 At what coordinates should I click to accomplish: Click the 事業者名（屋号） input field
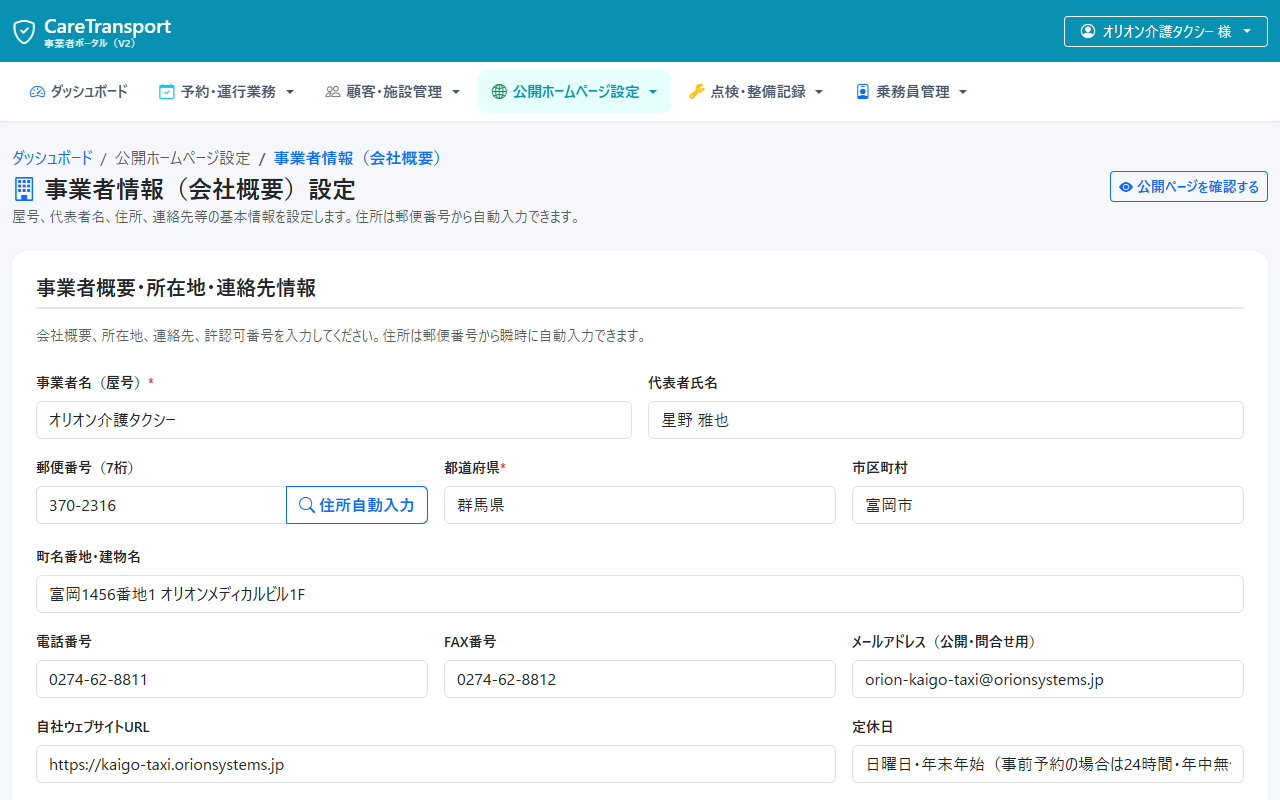click(x=334, y=420)
